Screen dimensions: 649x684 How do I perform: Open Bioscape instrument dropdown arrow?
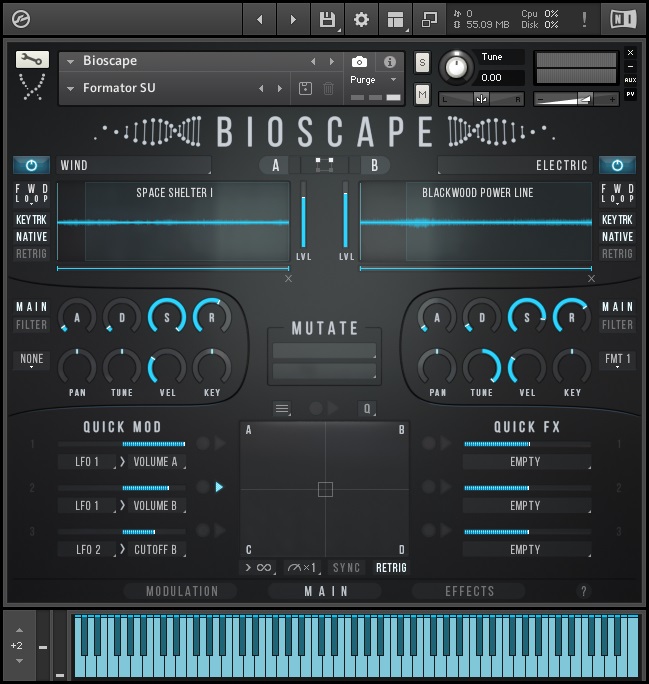[x=70, y=62]
